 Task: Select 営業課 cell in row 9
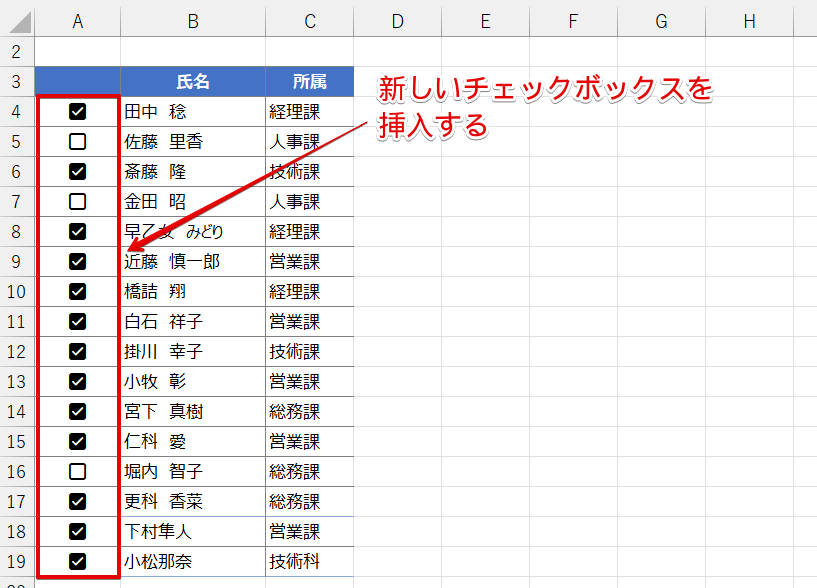(310, 262)
